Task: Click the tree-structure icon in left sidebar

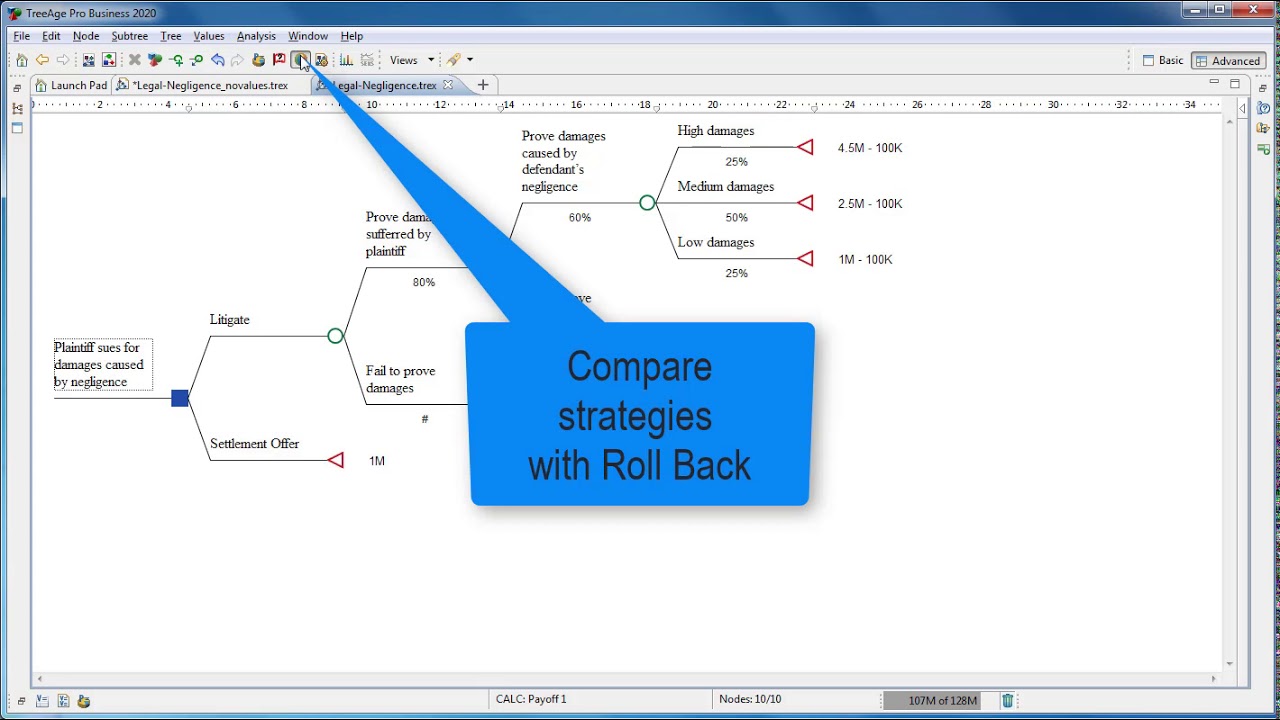Action: pyautogui.click(x=17, y=108)
